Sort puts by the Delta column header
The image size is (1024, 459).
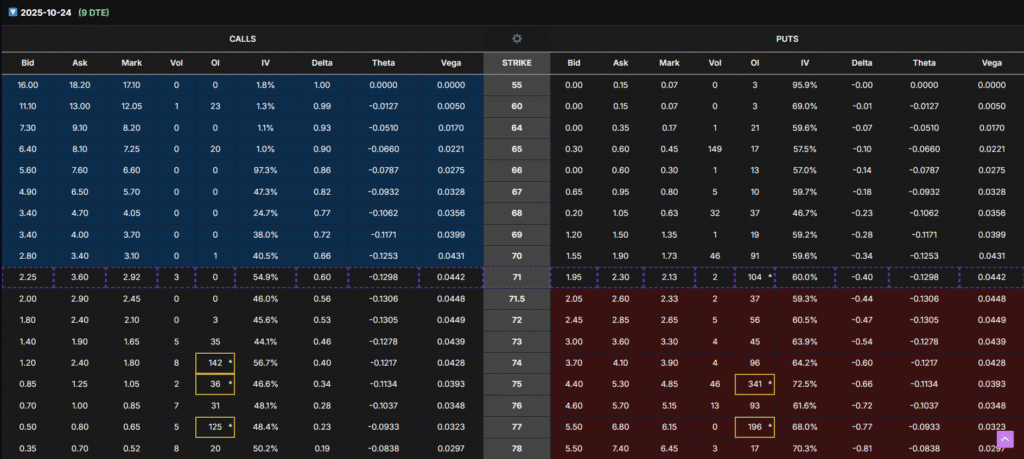(x=862, y=63)
